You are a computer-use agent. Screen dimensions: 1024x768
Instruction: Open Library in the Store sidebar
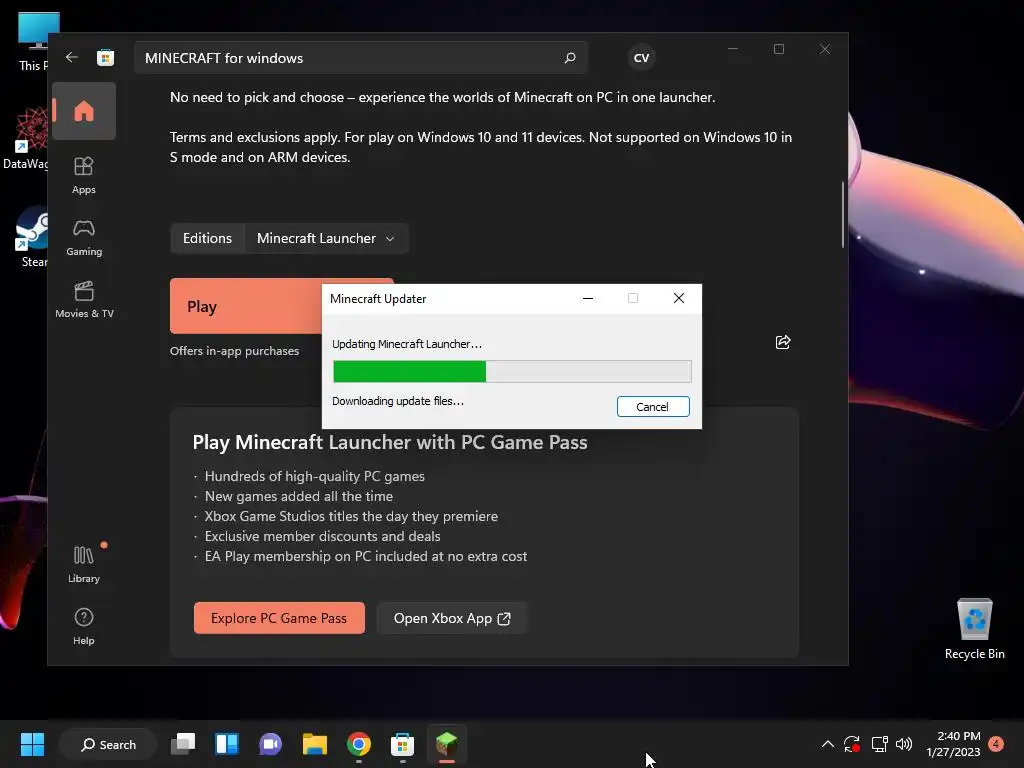click(x=84, y=564)
